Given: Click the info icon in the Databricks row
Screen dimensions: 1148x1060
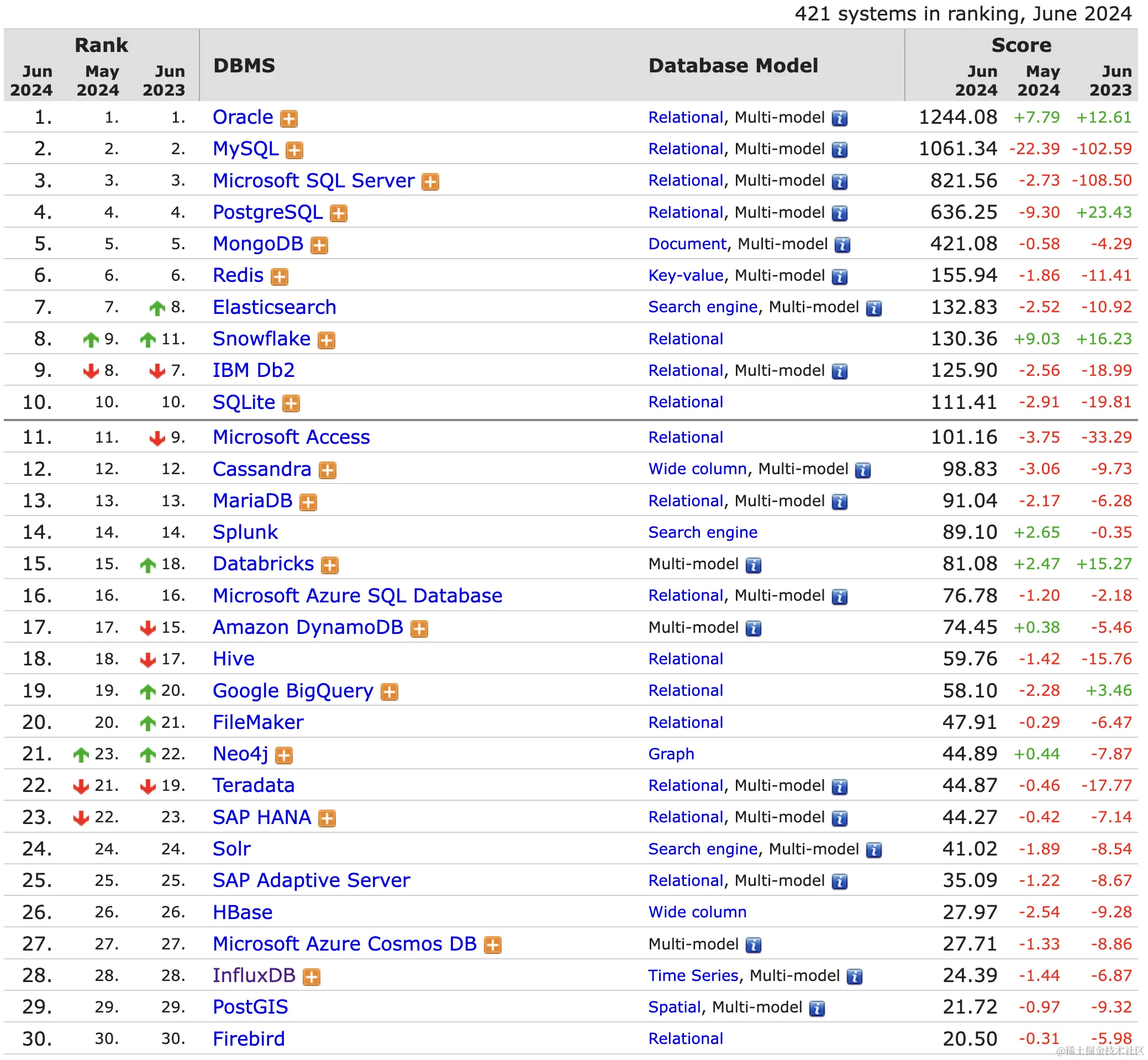Looking at the screenshot, I should point(753,565).
